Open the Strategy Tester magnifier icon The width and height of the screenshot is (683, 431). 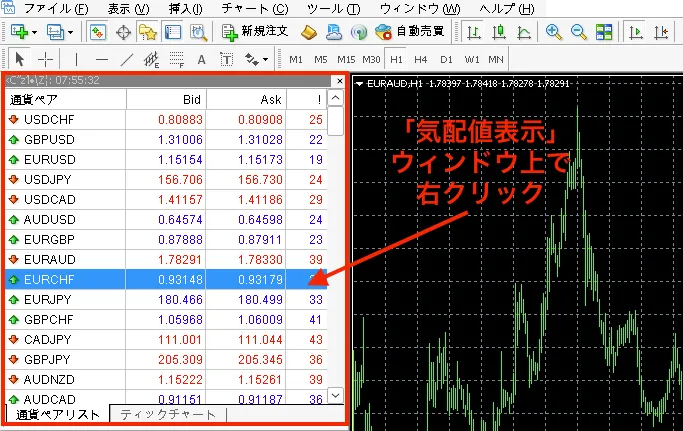click(199, 32)
